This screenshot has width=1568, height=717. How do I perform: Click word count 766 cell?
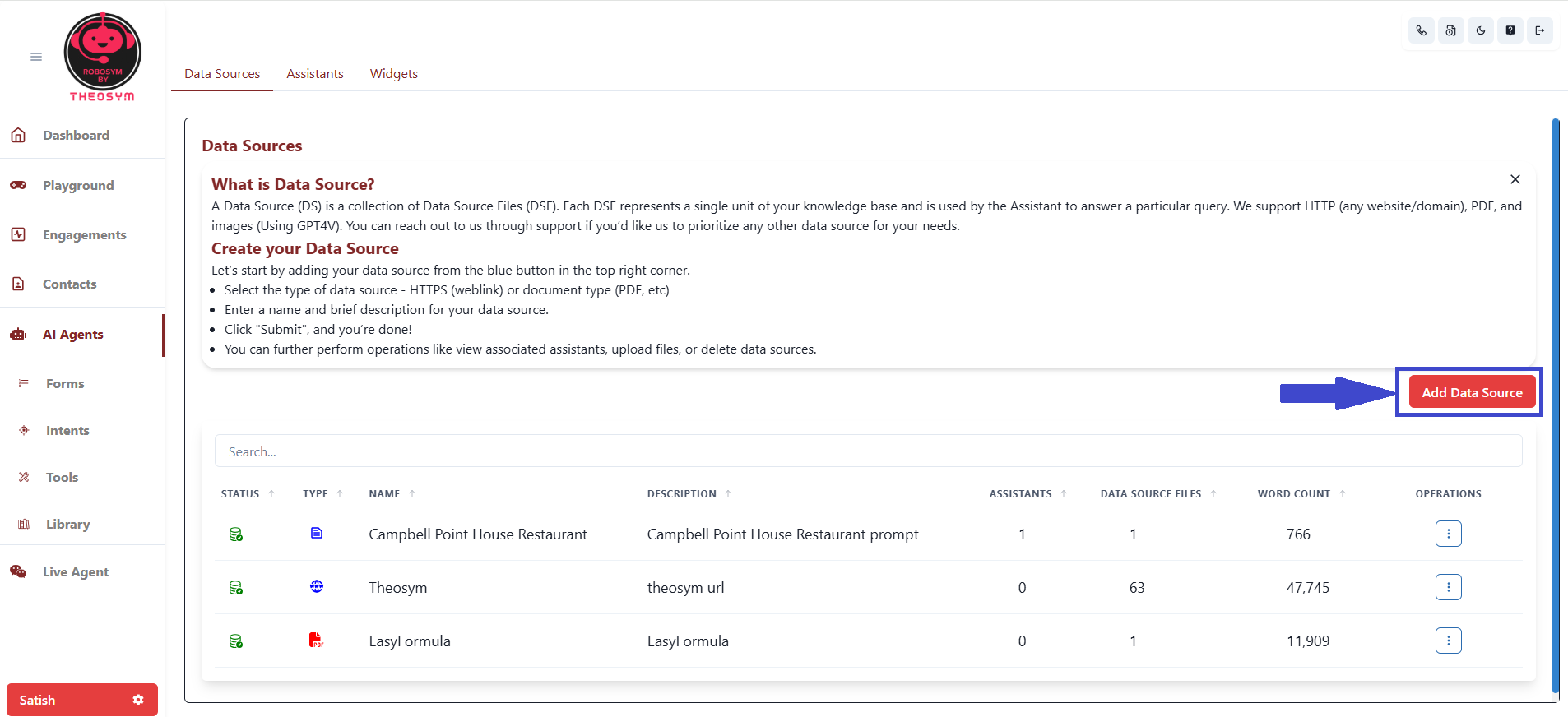[1298, 534]
